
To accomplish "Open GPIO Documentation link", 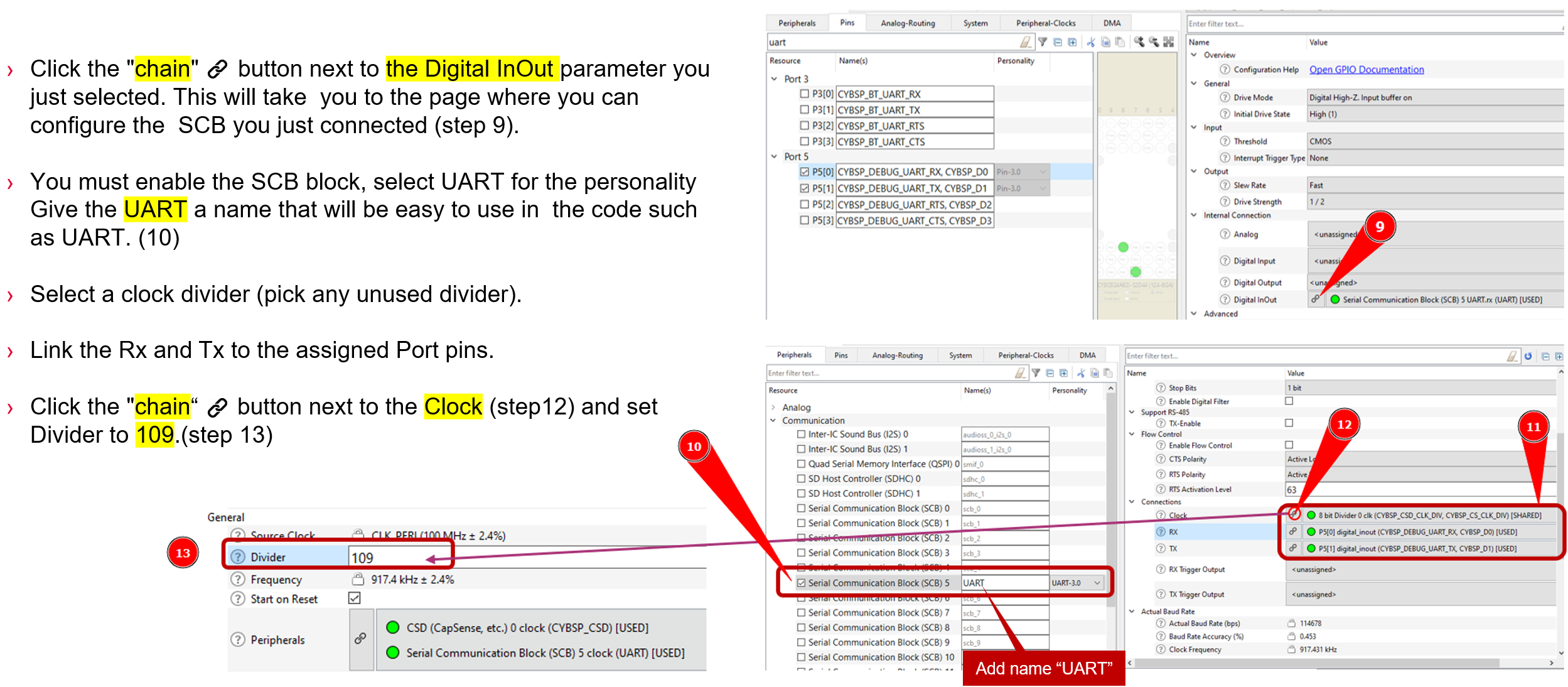I will pyautogui.click(x=1365, y=70).
